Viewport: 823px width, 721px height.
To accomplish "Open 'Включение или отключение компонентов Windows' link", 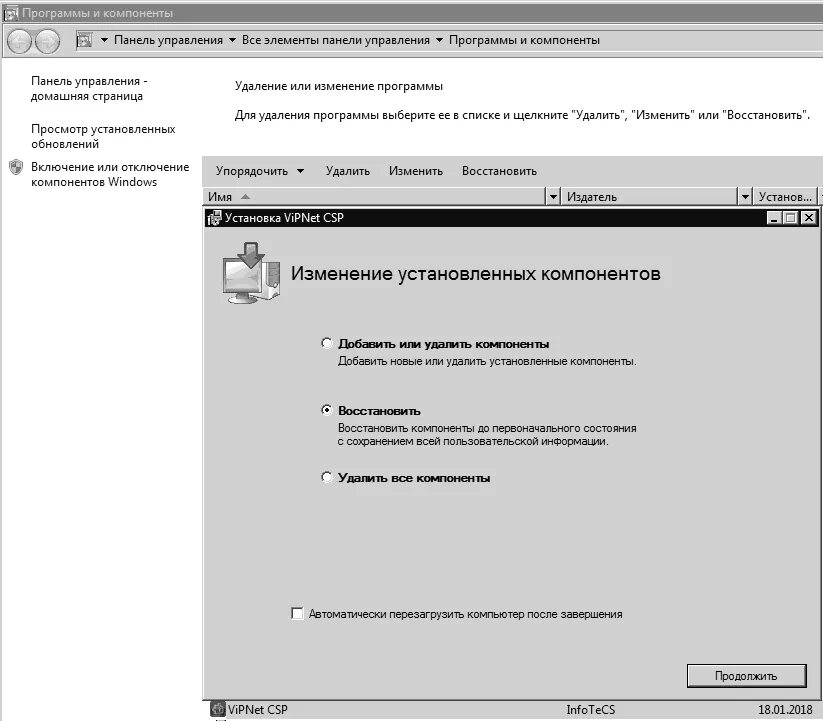I will pyautogui.click(x=110, y=174).
